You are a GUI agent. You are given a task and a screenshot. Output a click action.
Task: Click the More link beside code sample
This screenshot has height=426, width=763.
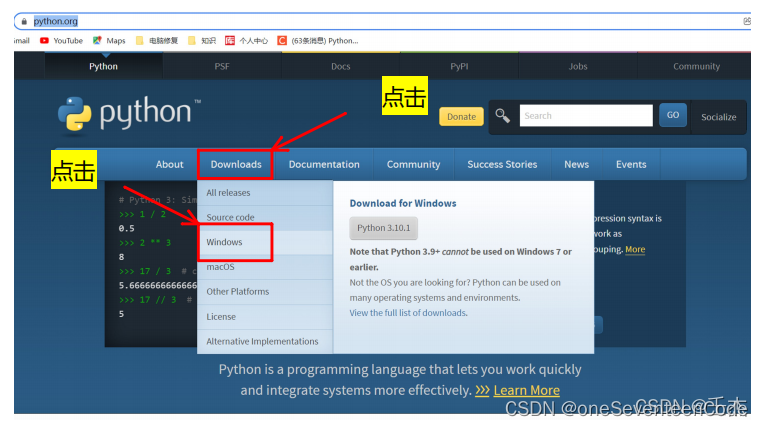pyautogui.click(x=635, y=249)
